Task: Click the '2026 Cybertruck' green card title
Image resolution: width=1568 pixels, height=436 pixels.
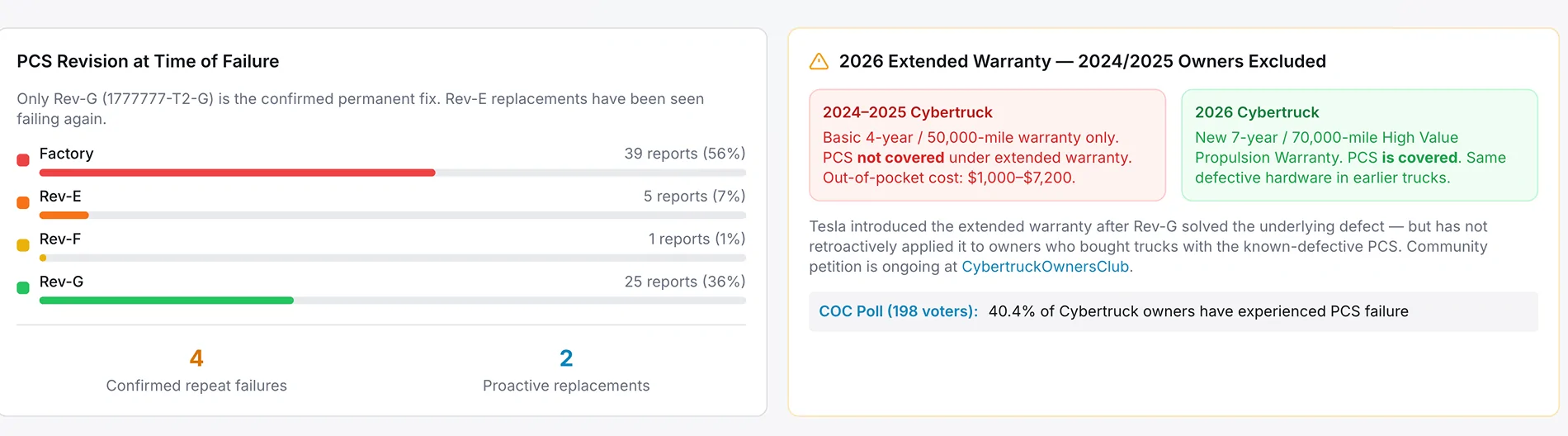Action: coord(1257,112)
